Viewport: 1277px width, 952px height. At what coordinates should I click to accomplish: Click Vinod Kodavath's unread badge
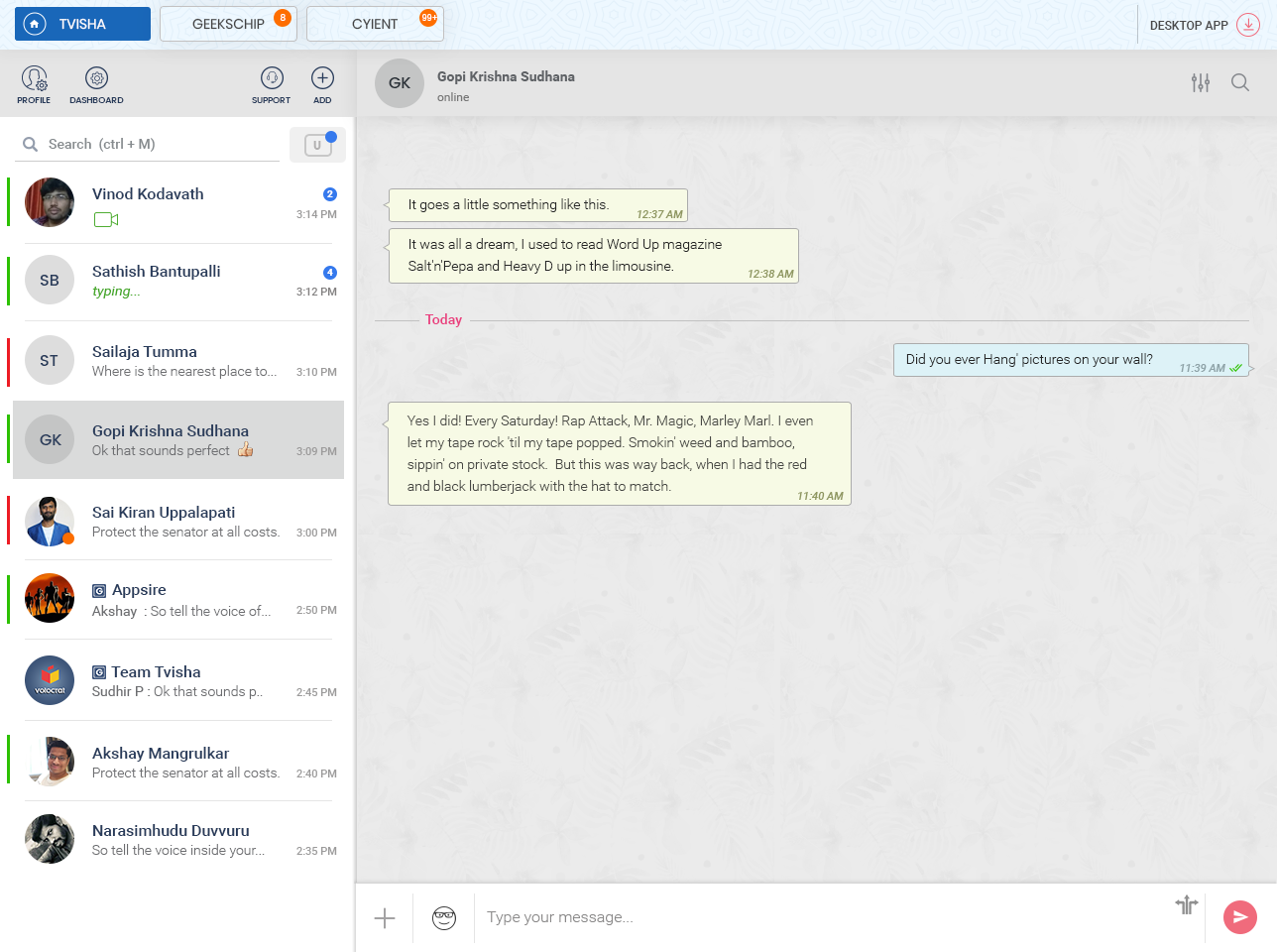330,194
